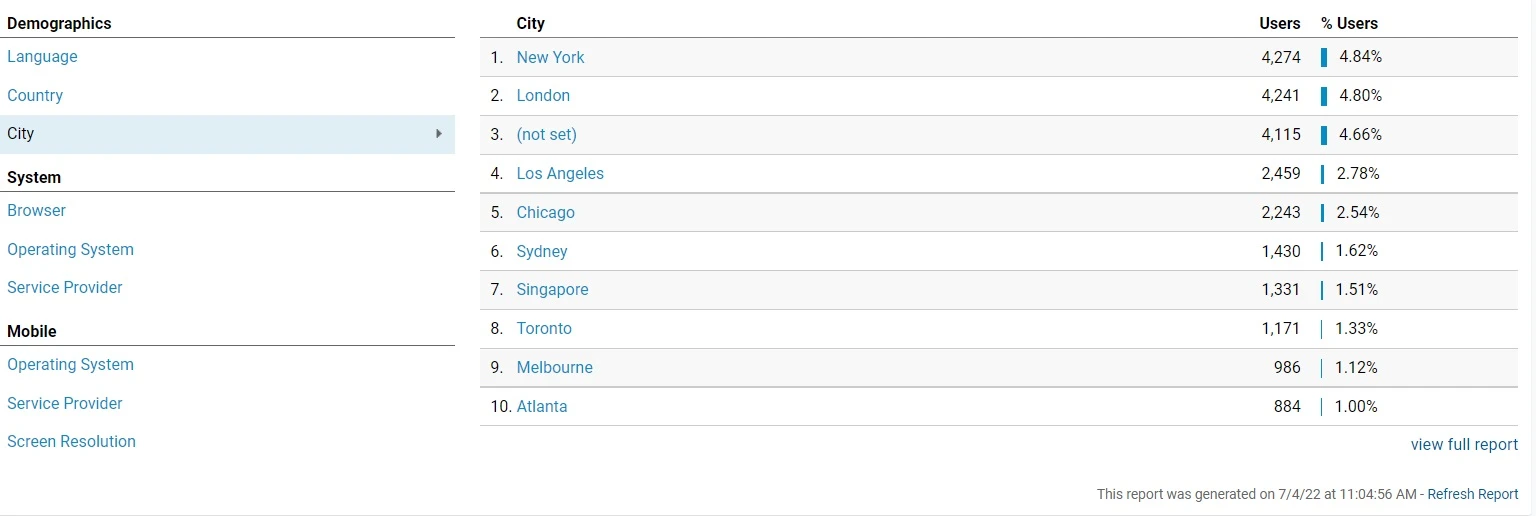The width and height of the screenshot is (1536, 516).
Task: Click the (not set) city entry
Action: 546,135
